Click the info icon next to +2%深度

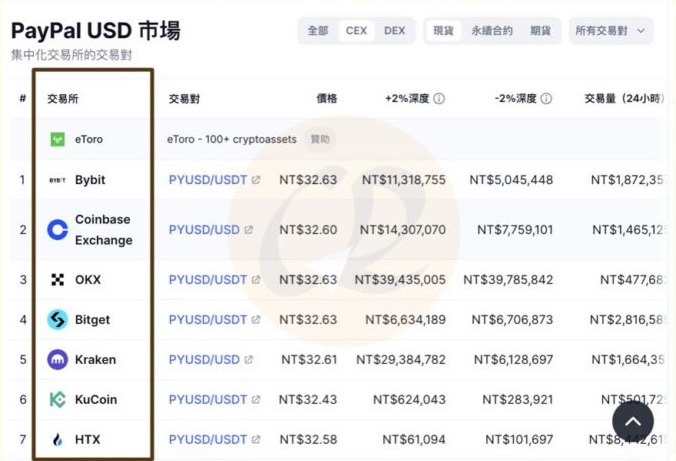[x=439, y=99]
